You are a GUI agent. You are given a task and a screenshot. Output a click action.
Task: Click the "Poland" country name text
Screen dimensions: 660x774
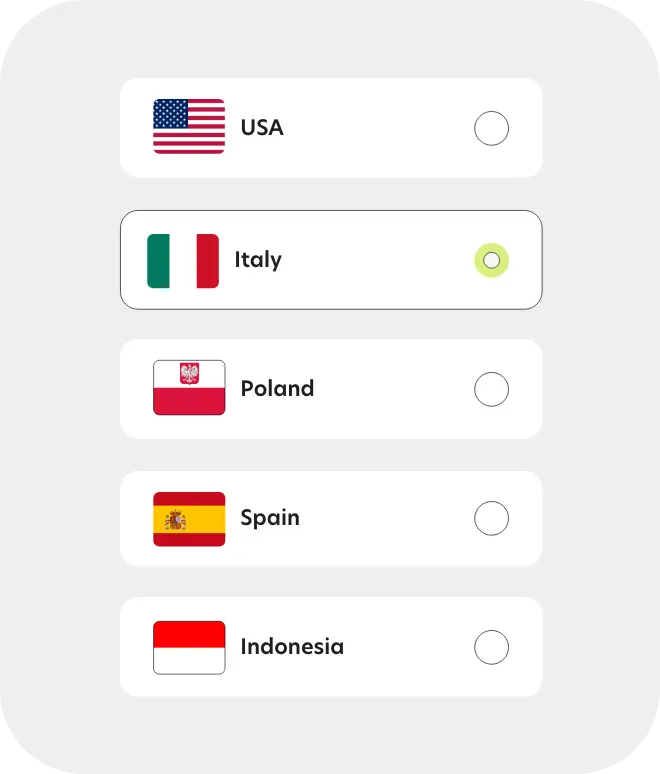pyautogui.click(x=277, y=389)
